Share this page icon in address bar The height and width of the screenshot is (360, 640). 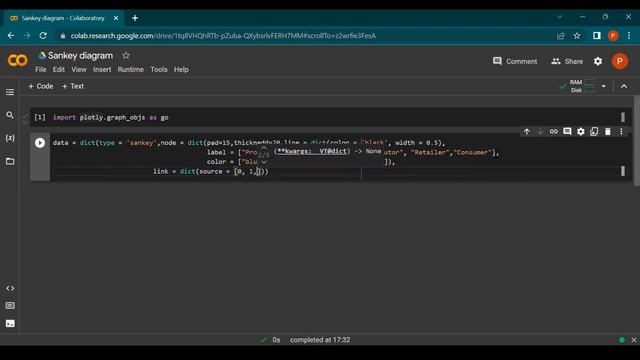pos(561,36)
